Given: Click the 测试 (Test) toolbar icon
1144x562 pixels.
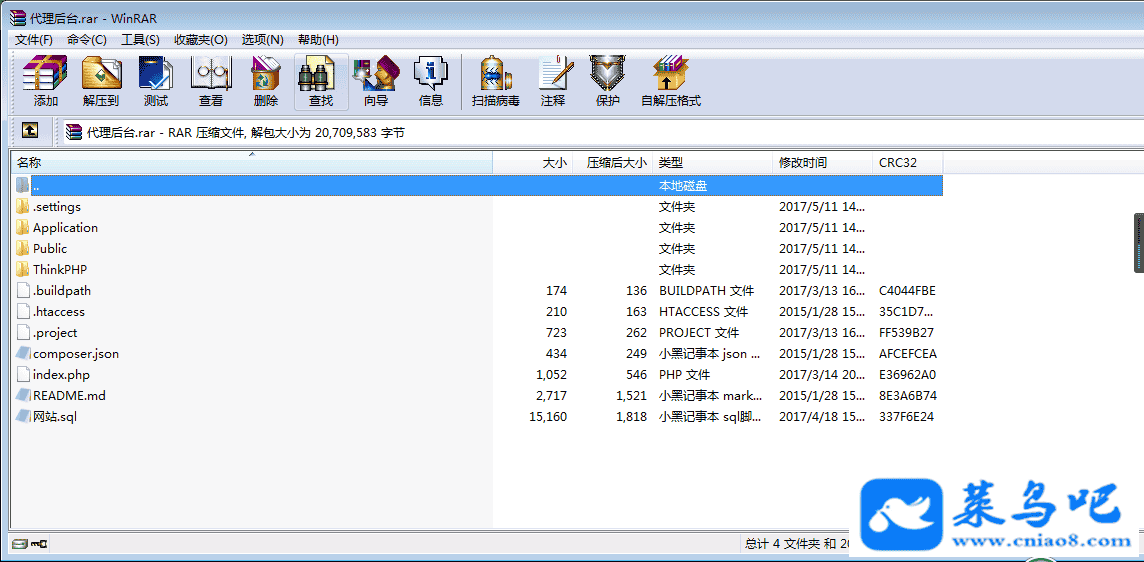Looking at the screenshot, I should click(156, 81).
